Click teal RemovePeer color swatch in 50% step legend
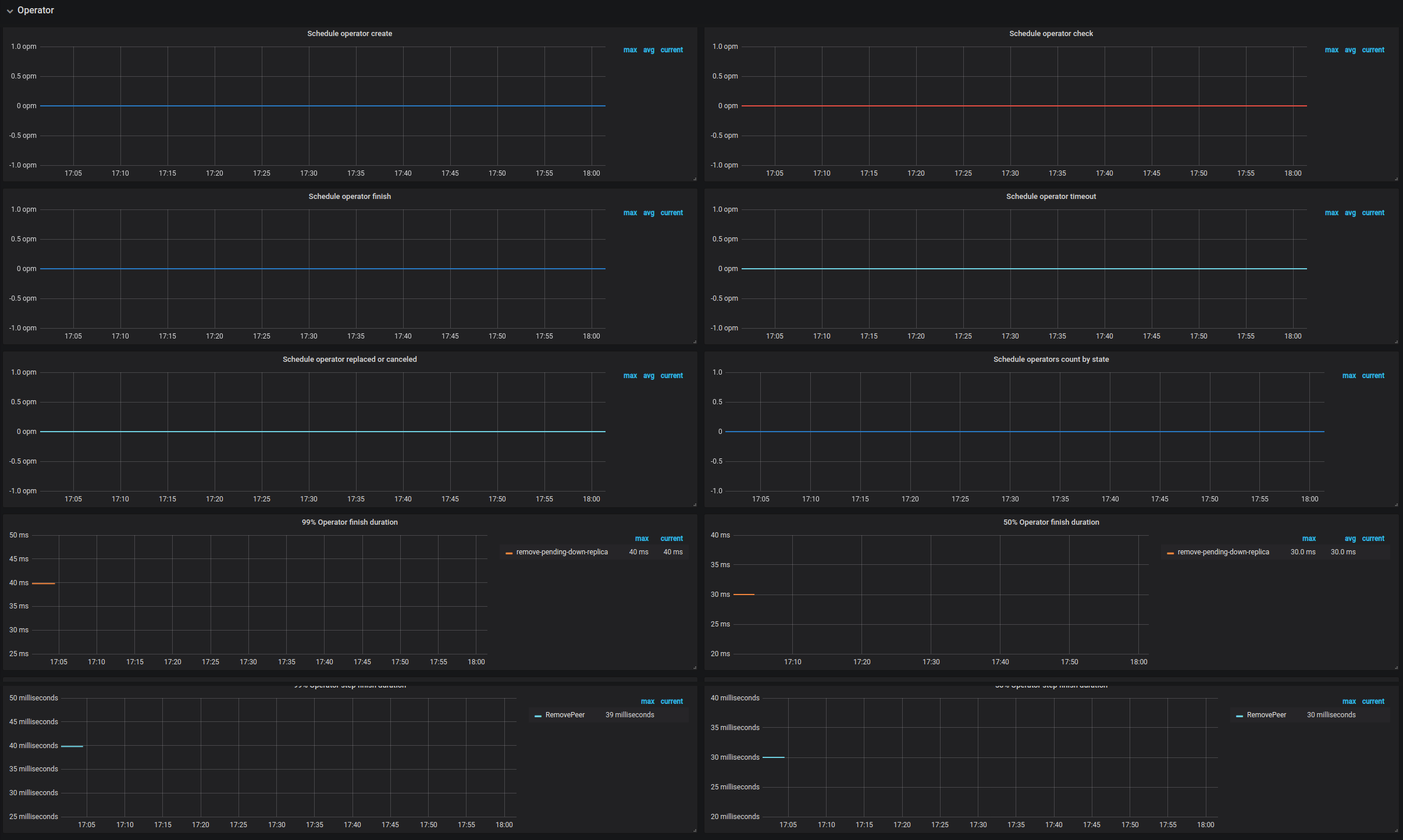This screenshot has height=840, width=1403. pyautogui.click(x=1240, y=716)
